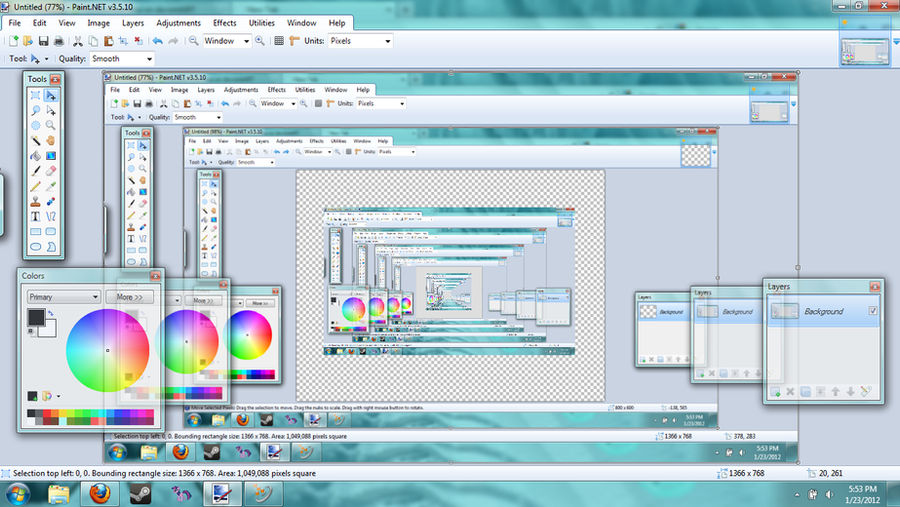900x507 pixels.
Task: Select Text tool in outermost Tools window
Action: coord(36,216)
